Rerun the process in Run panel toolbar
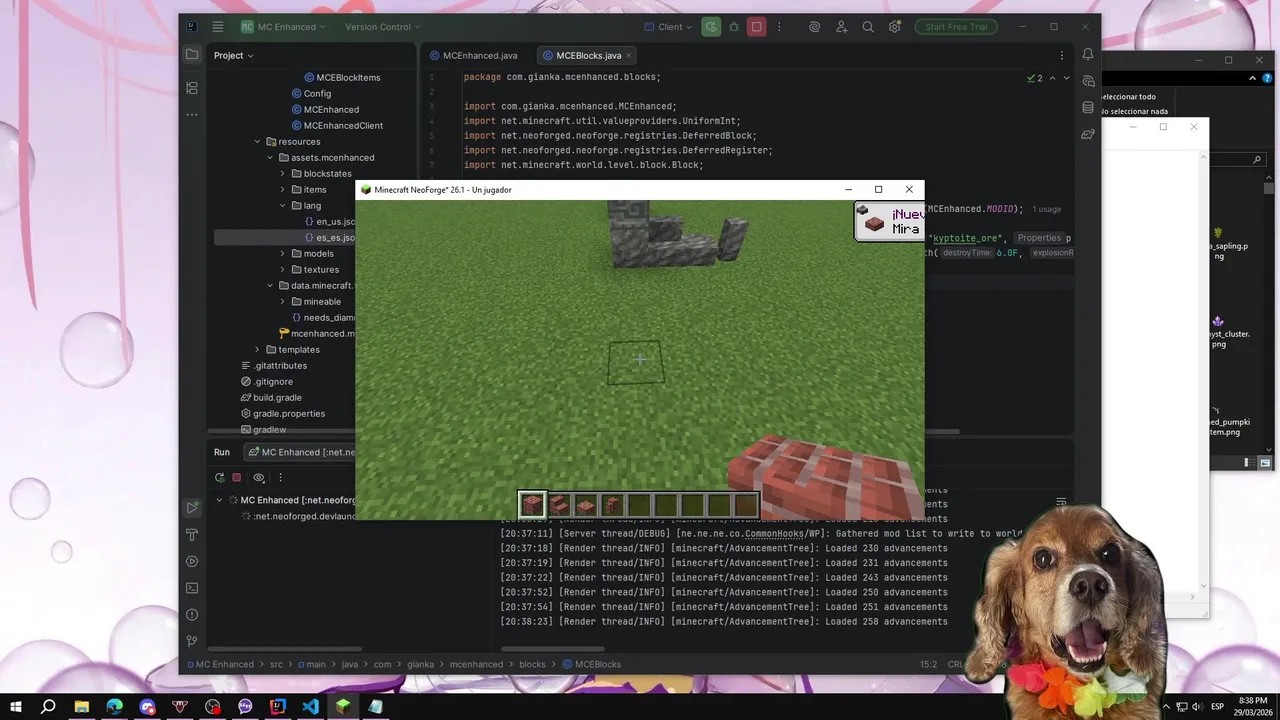This screenshot has width=1280, height=720. pos(220,478)
